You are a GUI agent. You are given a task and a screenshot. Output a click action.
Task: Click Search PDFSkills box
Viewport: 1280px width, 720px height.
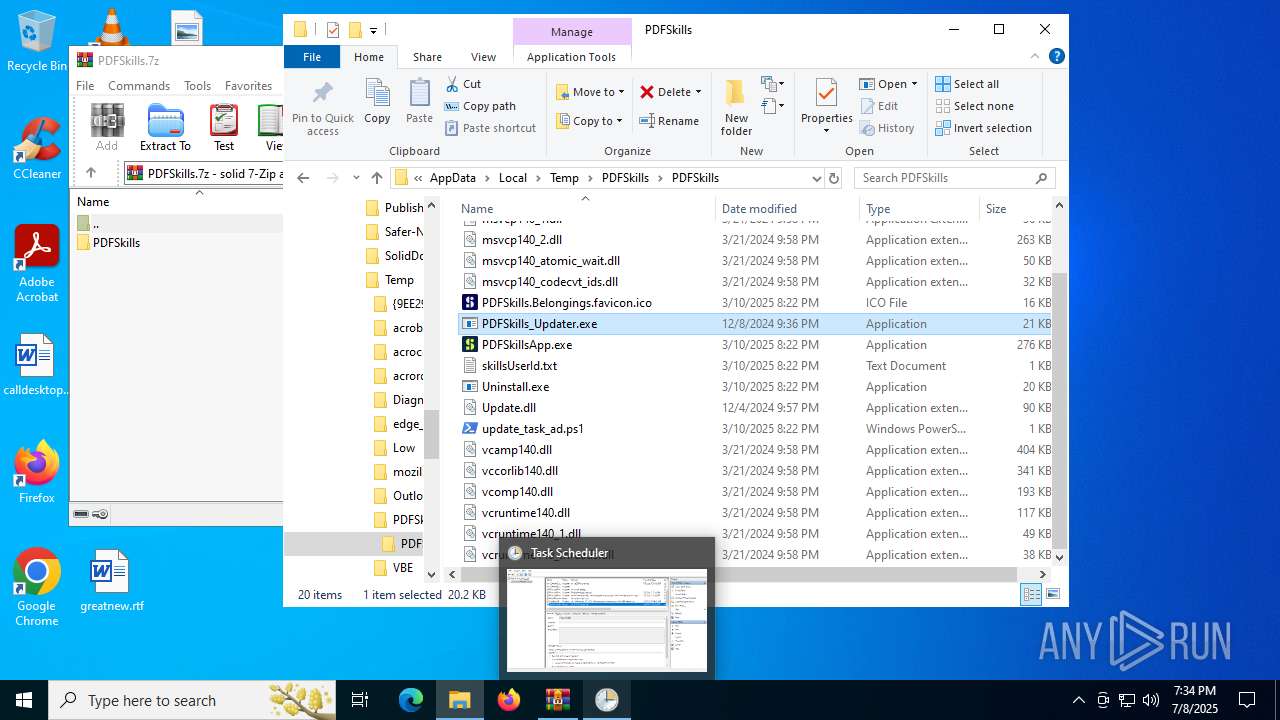955,178
